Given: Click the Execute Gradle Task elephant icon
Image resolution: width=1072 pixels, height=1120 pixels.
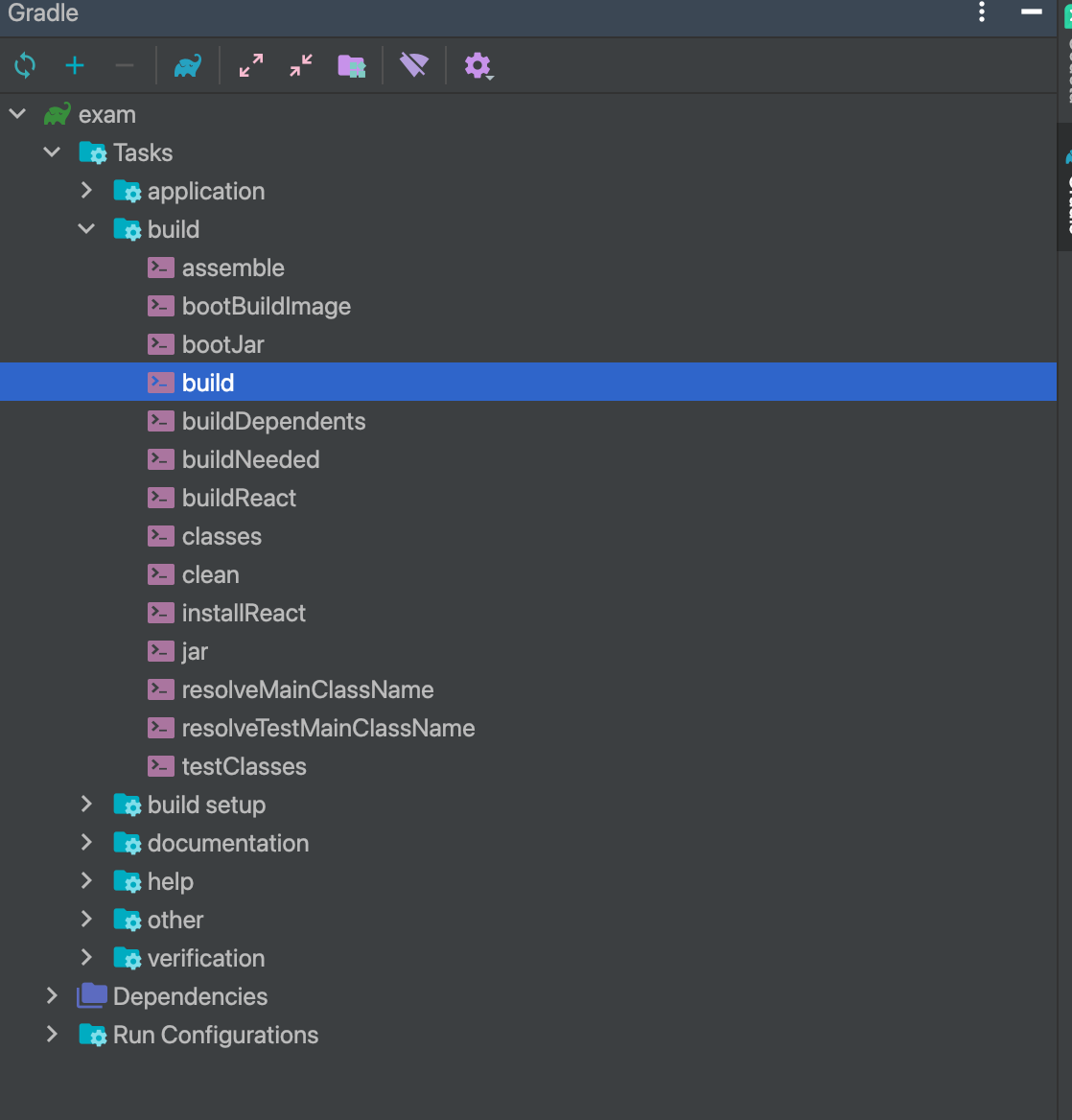Looking at the screenshot, I should pyautogui.click(x=188, y=66).
